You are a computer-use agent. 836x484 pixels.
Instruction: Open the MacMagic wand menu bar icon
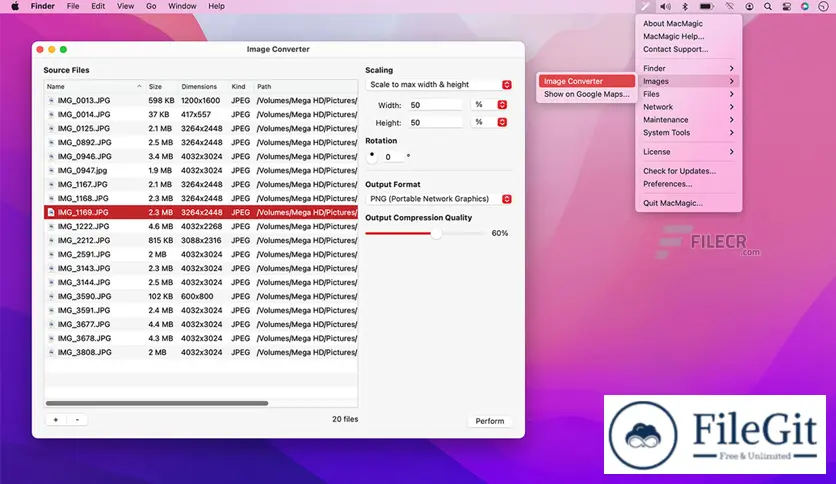(x=645, y=6)
